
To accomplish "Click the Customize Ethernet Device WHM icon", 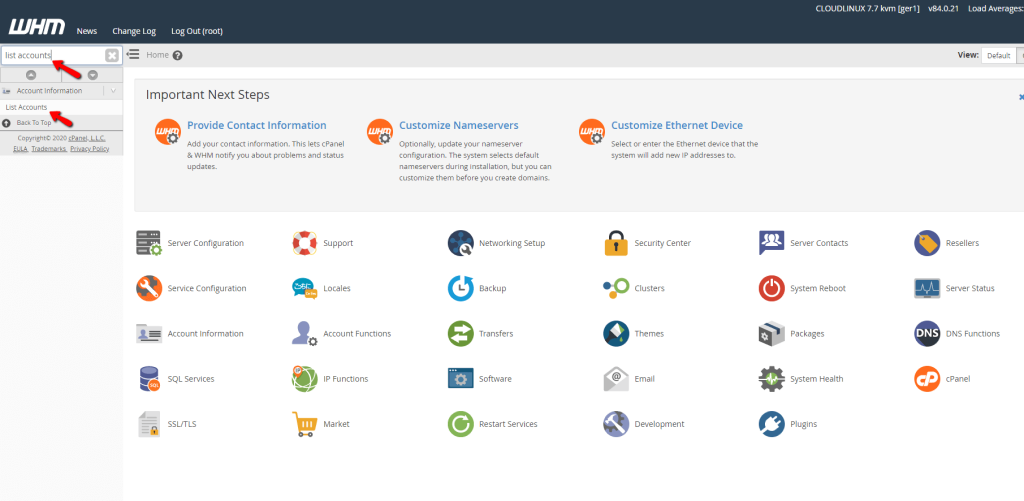I will pos(592,131).
